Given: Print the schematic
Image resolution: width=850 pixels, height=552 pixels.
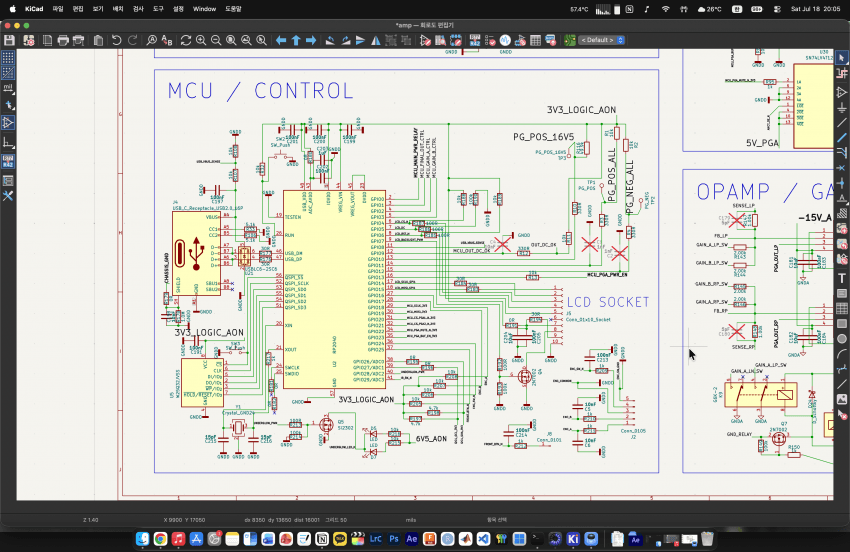Looking at the screenshot, I should (63, 40).
